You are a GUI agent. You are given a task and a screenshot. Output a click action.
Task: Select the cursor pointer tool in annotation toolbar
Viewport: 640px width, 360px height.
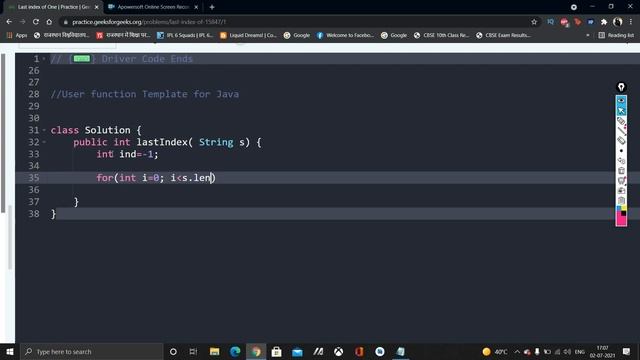[621, 111]
